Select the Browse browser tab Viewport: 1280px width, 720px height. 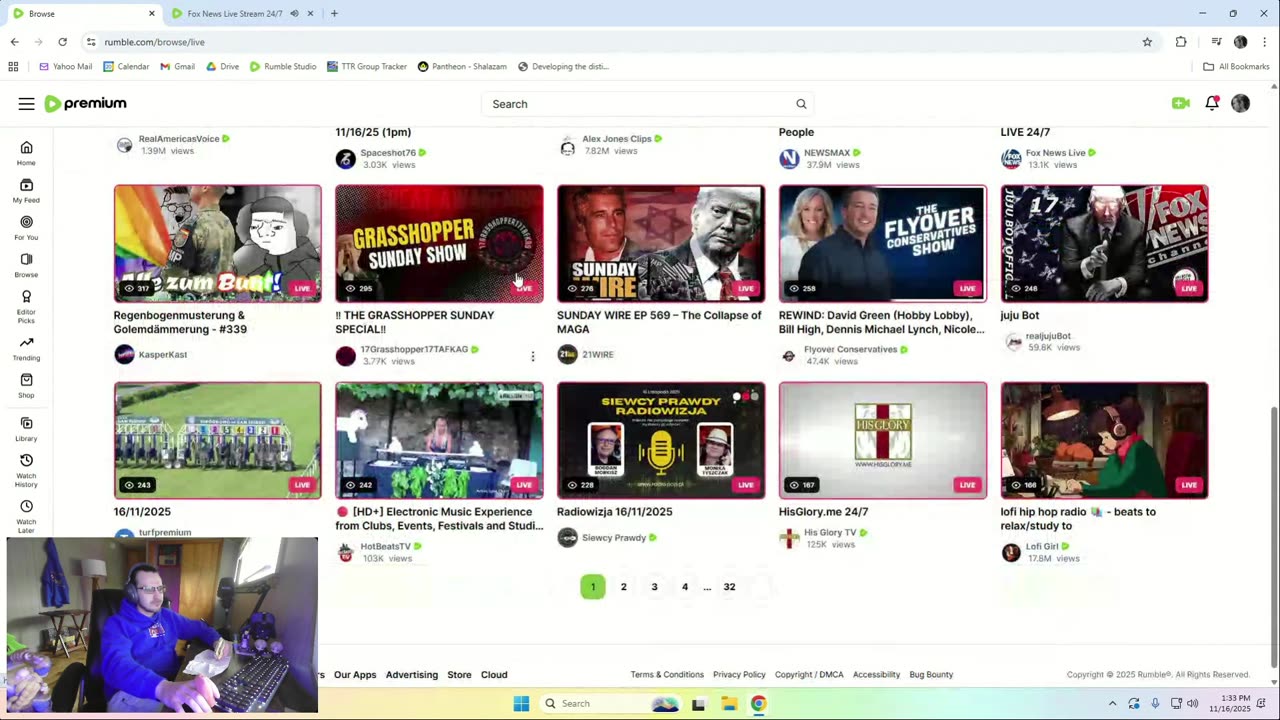[82, 14]
